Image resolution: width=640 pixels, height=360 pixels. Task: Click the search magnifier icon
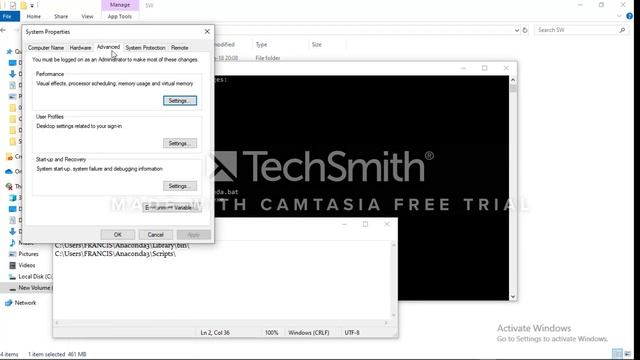622,30
